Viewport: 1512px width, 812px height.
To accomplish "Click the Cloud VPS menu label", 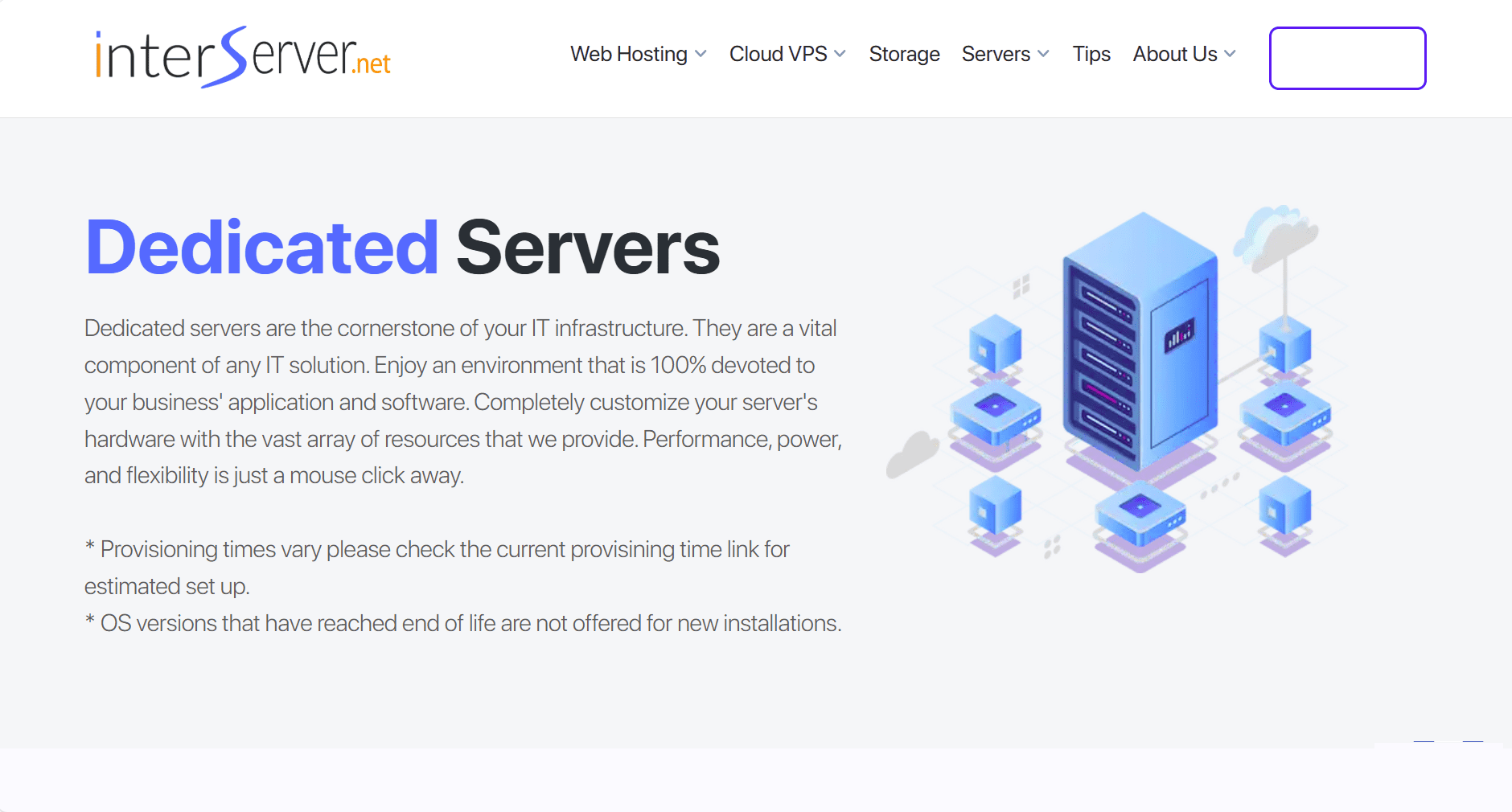I will [778, 54].
